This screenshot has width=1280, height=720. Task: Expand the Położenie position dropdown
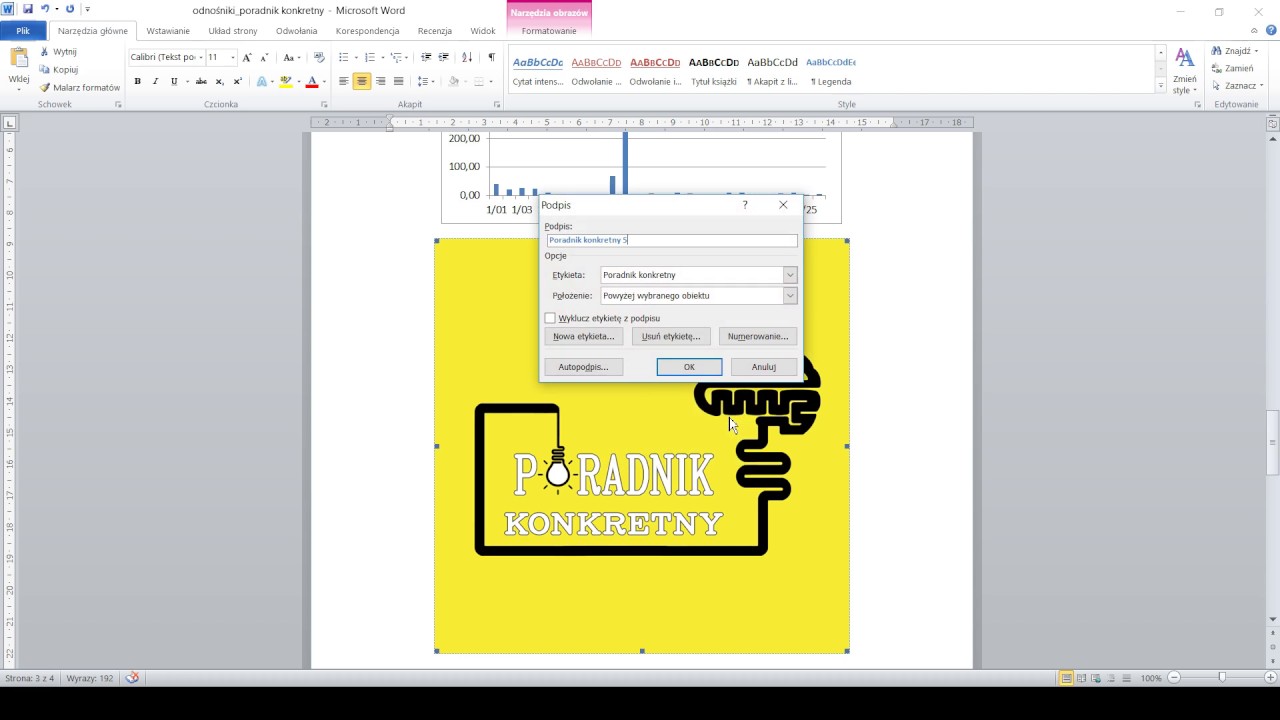point(790,296)
